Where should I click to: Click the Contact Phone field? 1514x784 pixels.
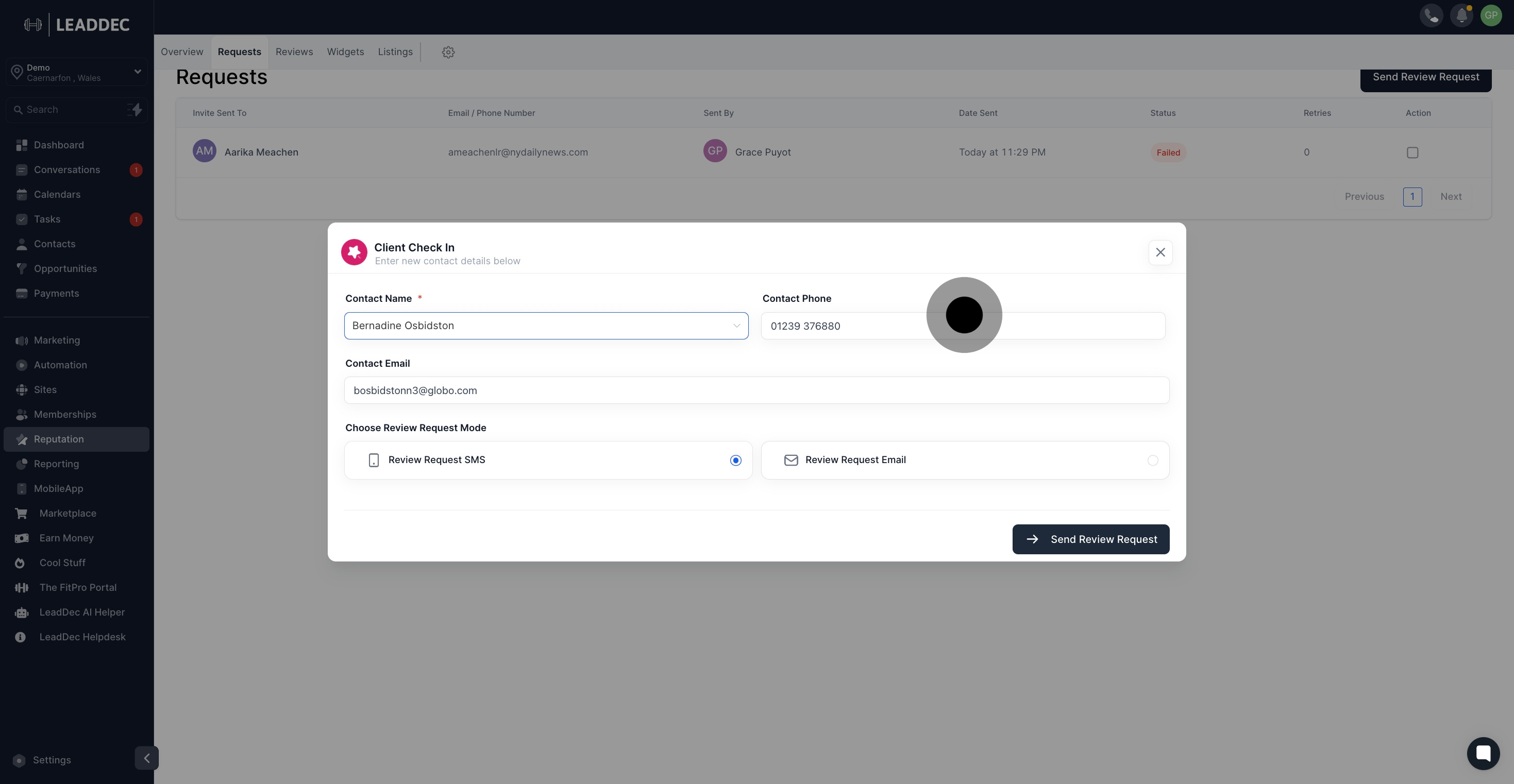pyautogui.click(x=963, y=326)
